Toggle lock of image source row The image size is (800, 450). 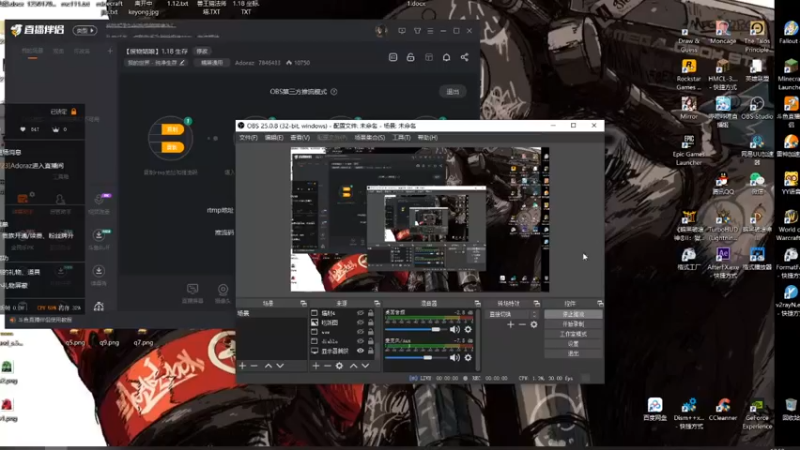[x=371, y=322]
